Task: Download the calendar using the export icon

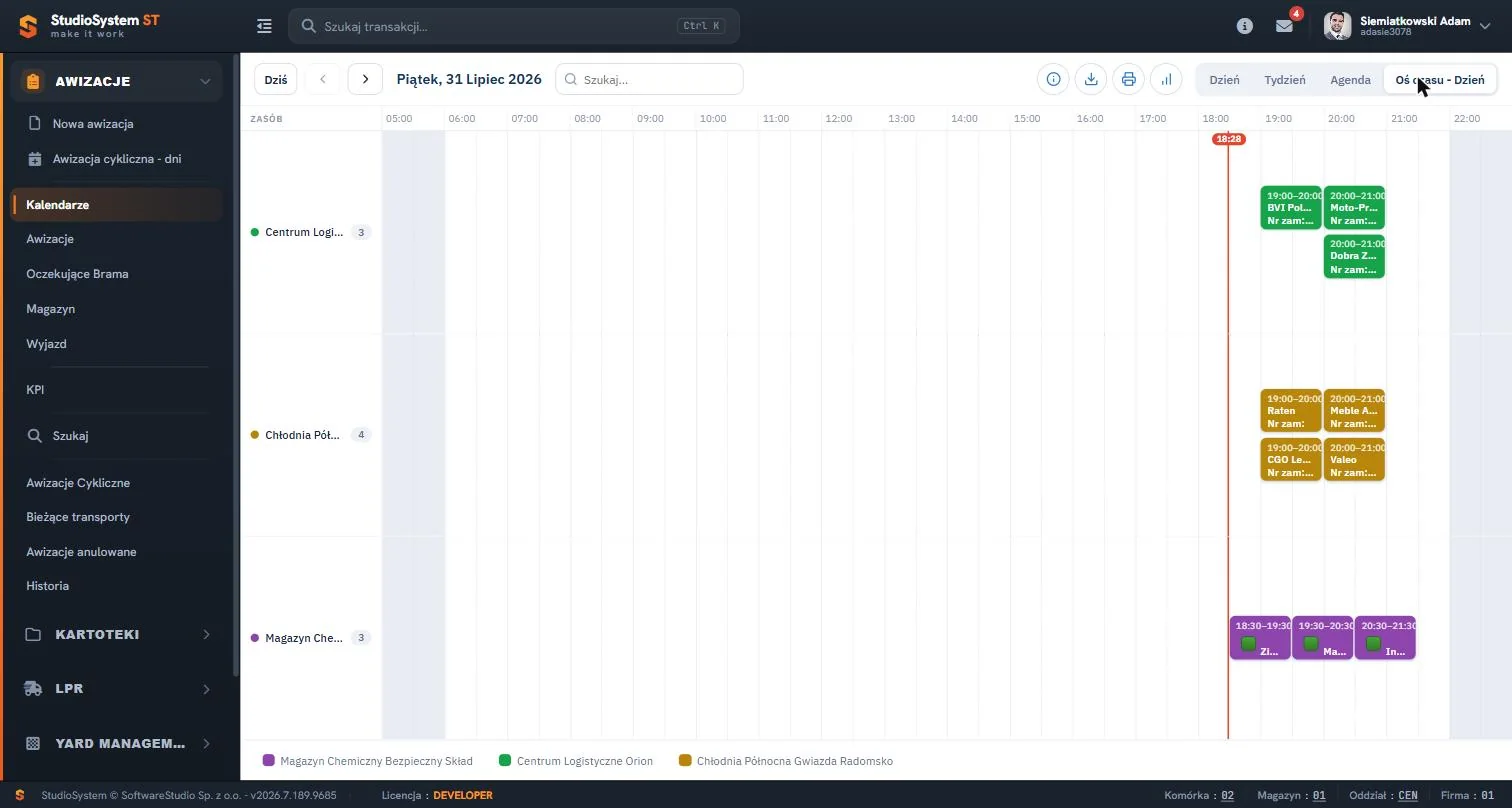Action: (x=1091, y=79)
